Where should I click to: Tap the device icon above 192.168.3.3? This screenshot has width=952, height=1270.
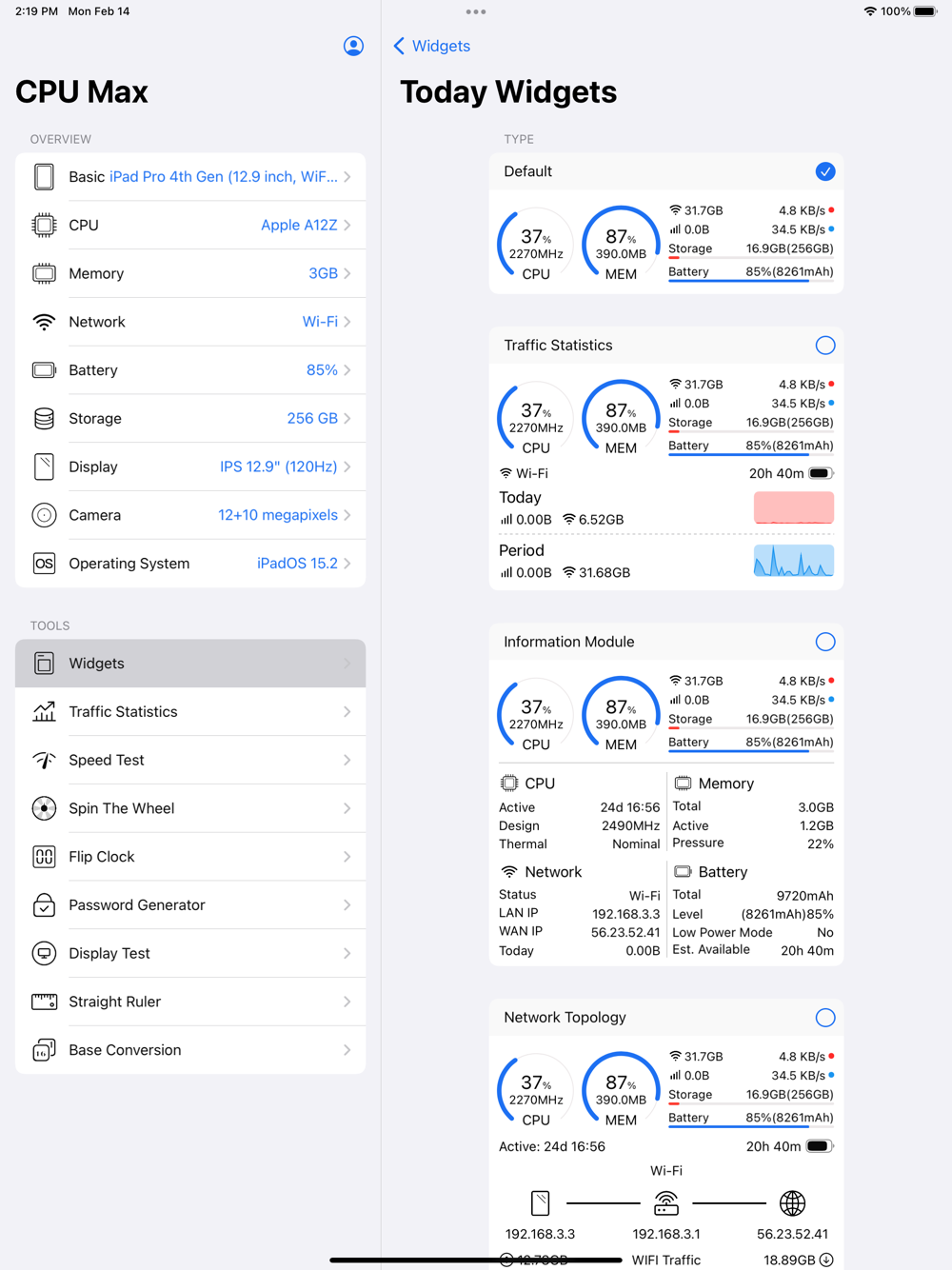coord(540,1203)
